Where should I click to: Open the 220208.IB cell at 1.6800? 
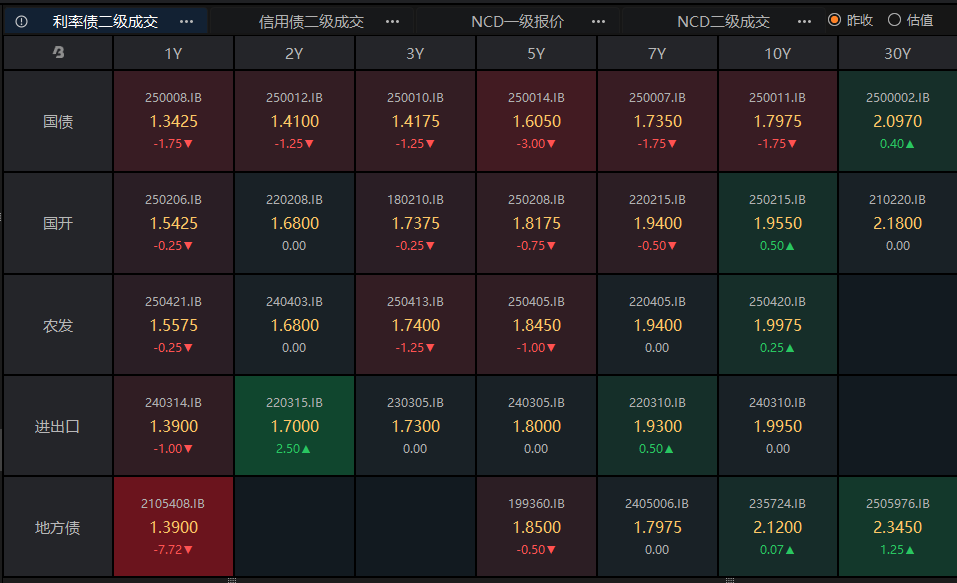(294, 223)
